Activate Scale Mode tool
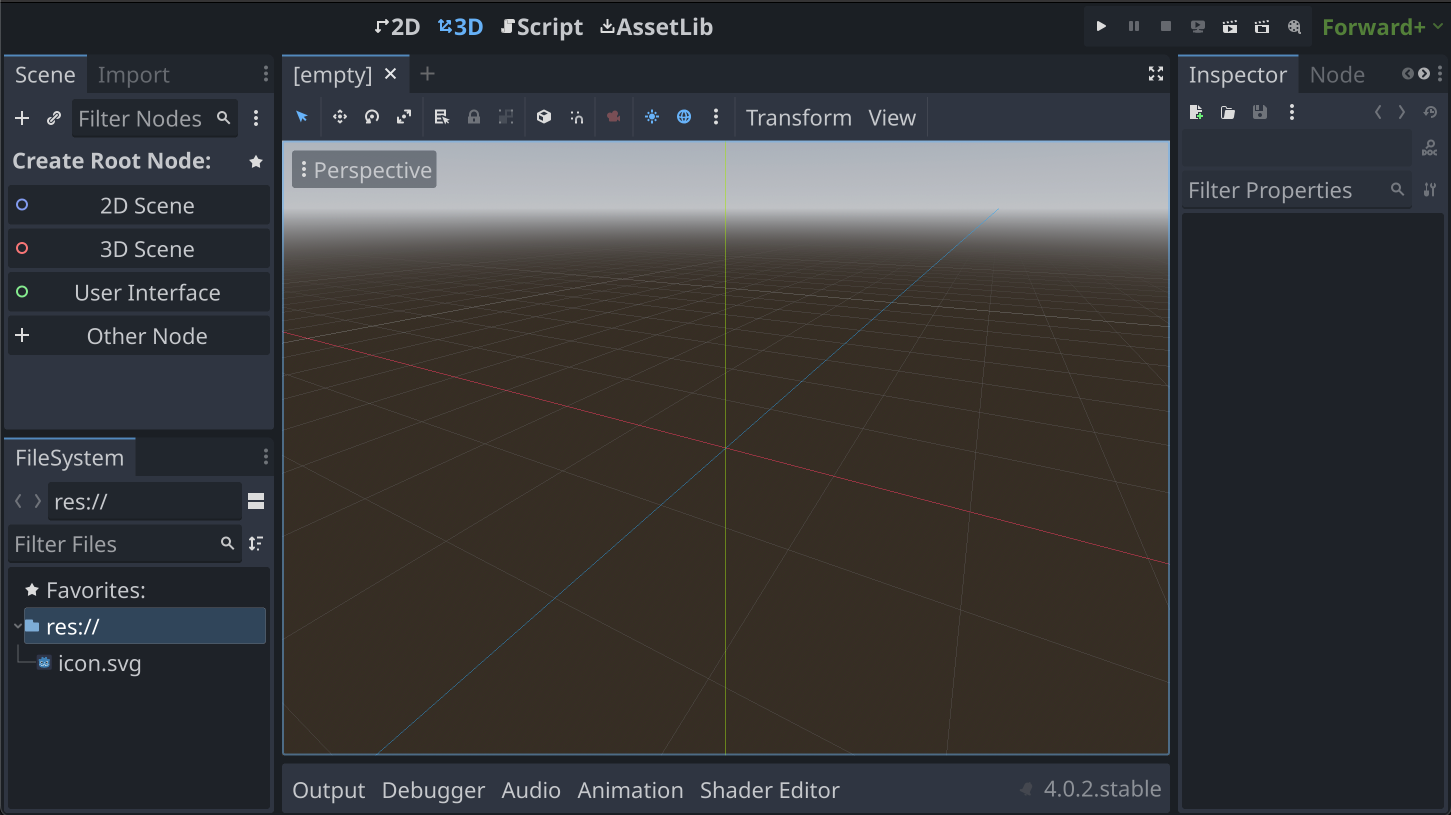1451x815 pixels. 404,117
